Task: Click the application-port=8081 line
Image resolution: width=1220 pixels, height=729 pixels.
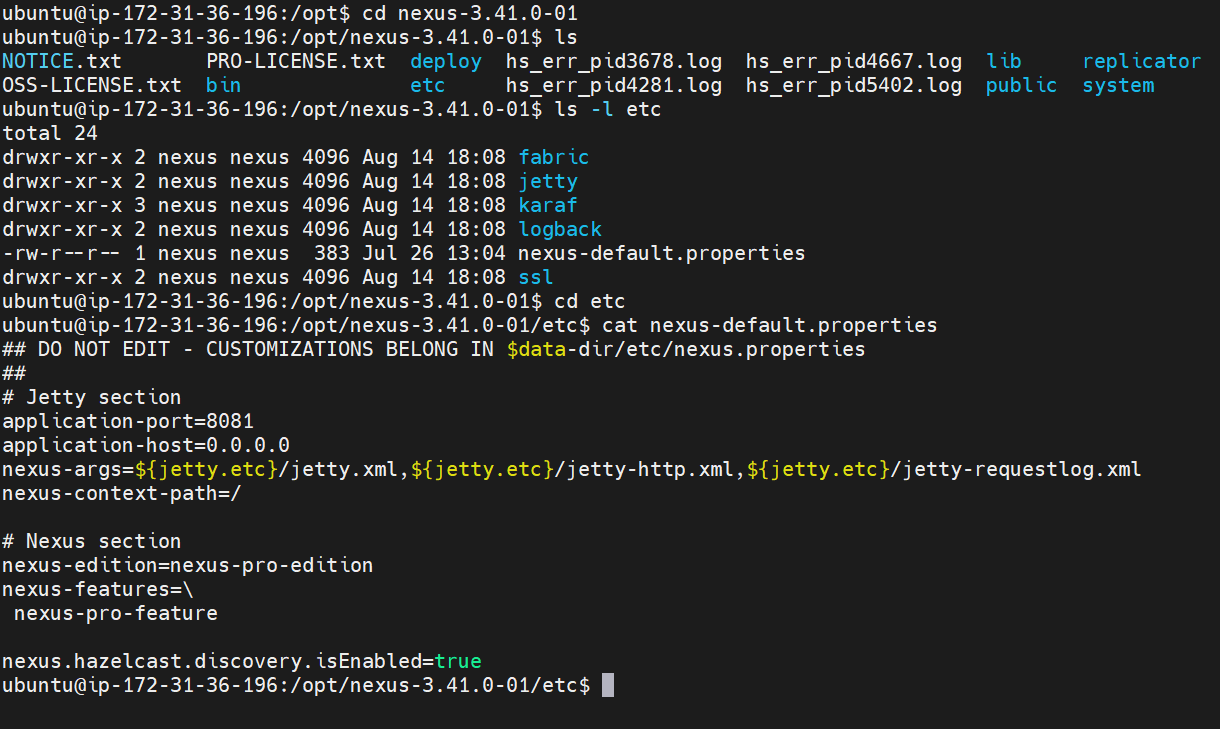Action: pos(128,421)
